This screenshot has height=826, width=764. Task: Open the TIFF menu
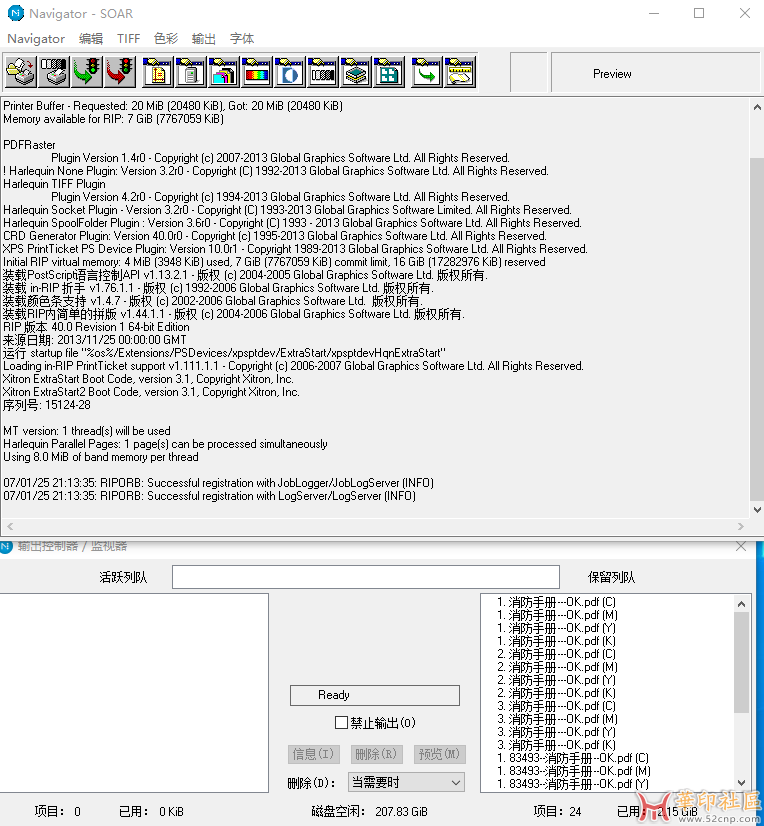(x=129, y=38)
